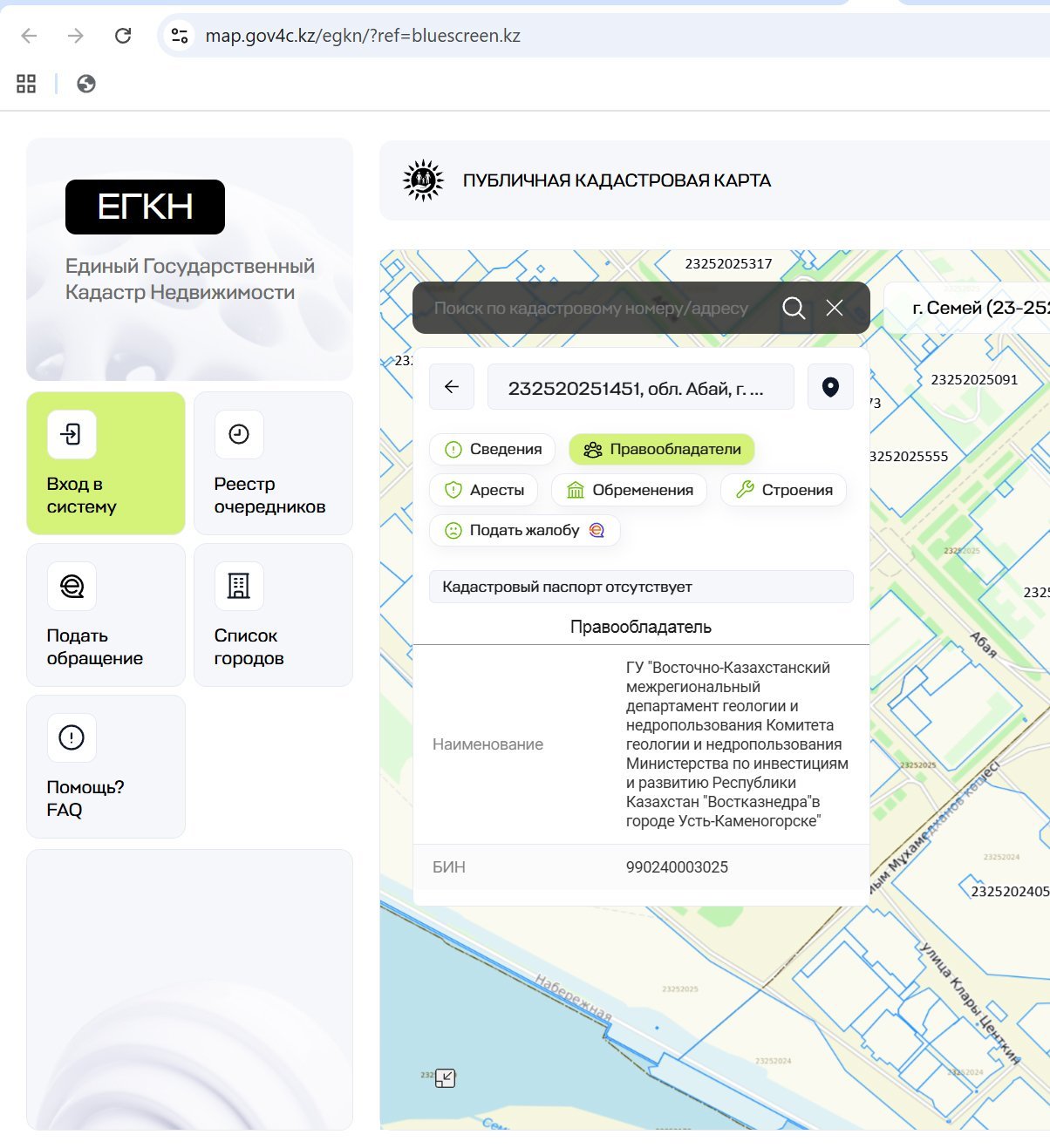This screenshot has height=1148, width=1050.
Task: Click Вход в систему login tile
Action: [x=106, y=463]
